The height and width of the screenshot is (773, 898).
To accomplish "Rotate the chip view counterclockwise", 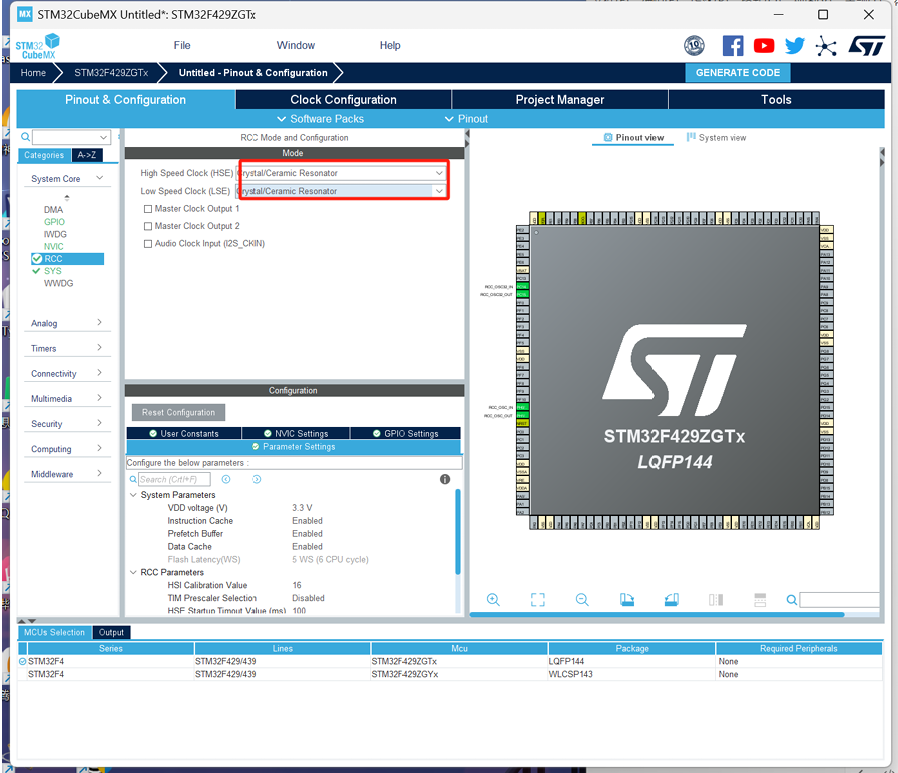I will [x=671, y=600].
